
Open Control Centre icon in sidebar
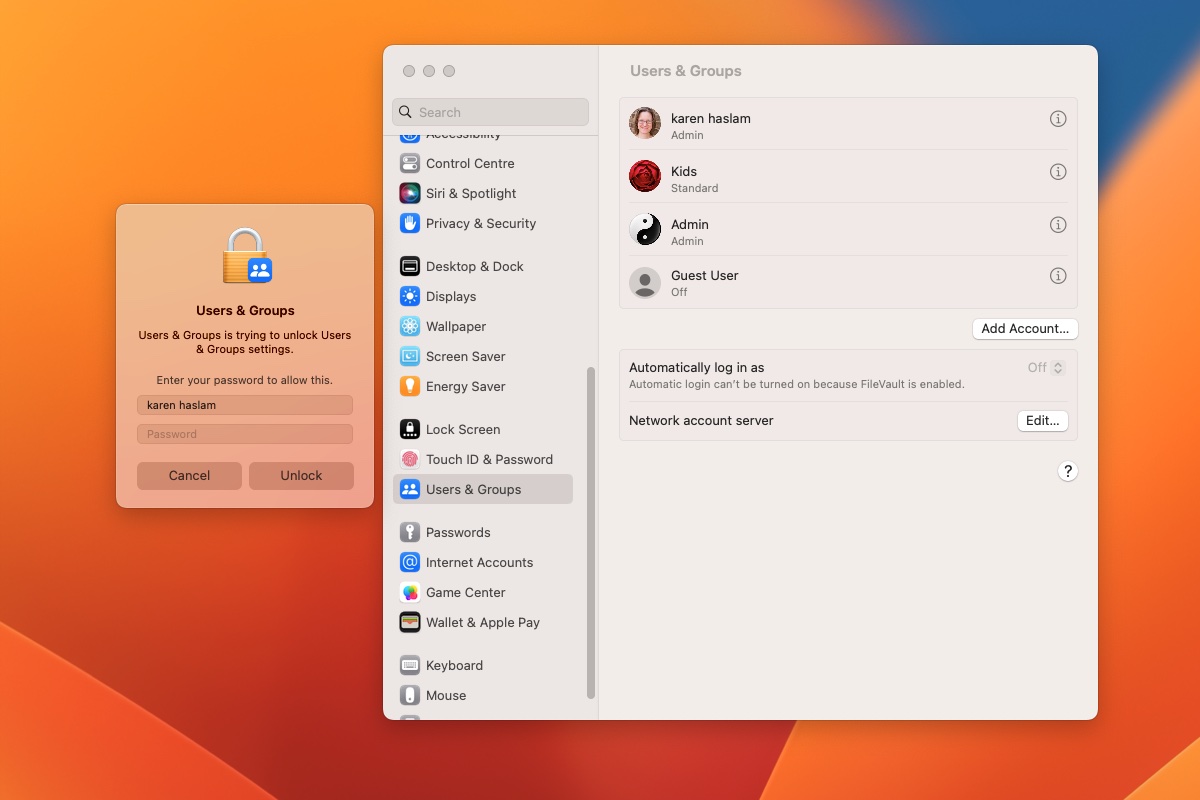click(410, 163)
